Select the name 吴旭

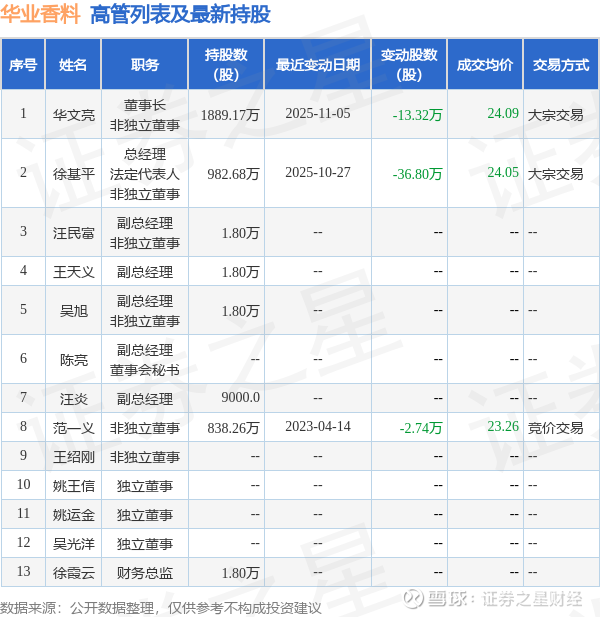(x=74, y=311)
